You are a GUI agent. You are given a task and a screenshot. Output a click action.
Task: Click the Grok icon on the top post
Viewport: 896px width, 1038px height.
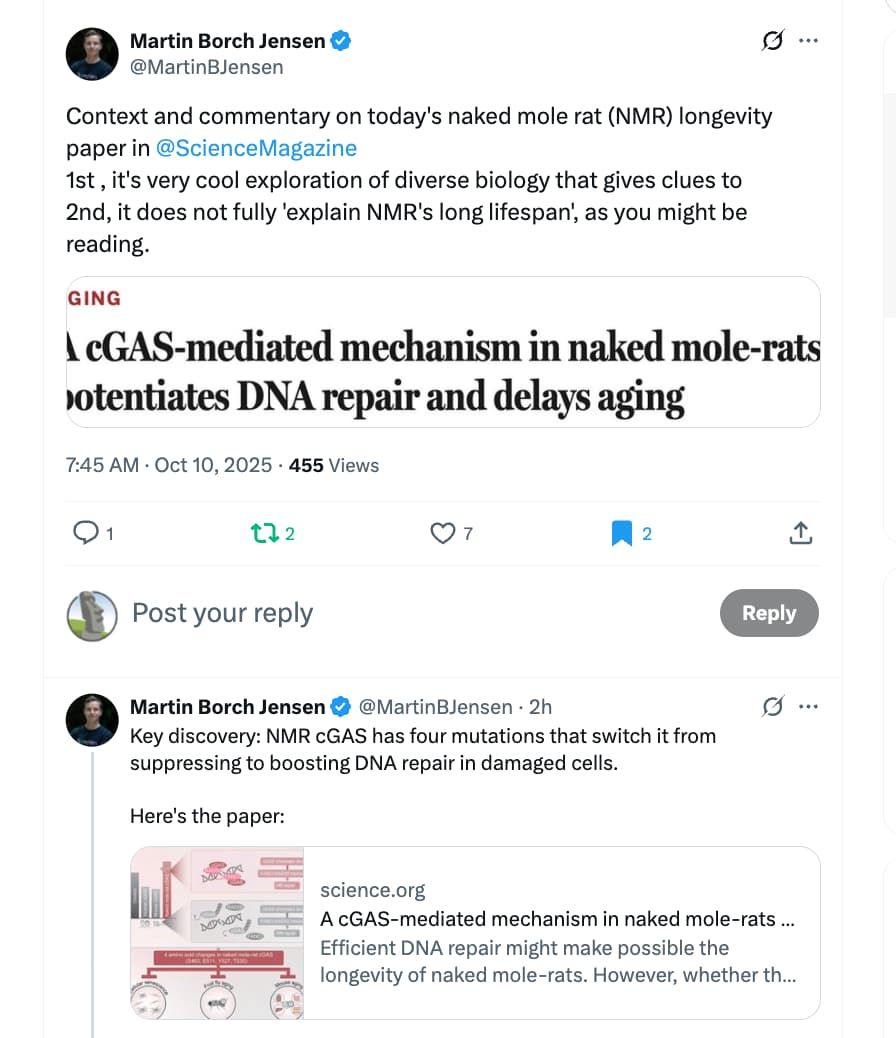point(772,41)
